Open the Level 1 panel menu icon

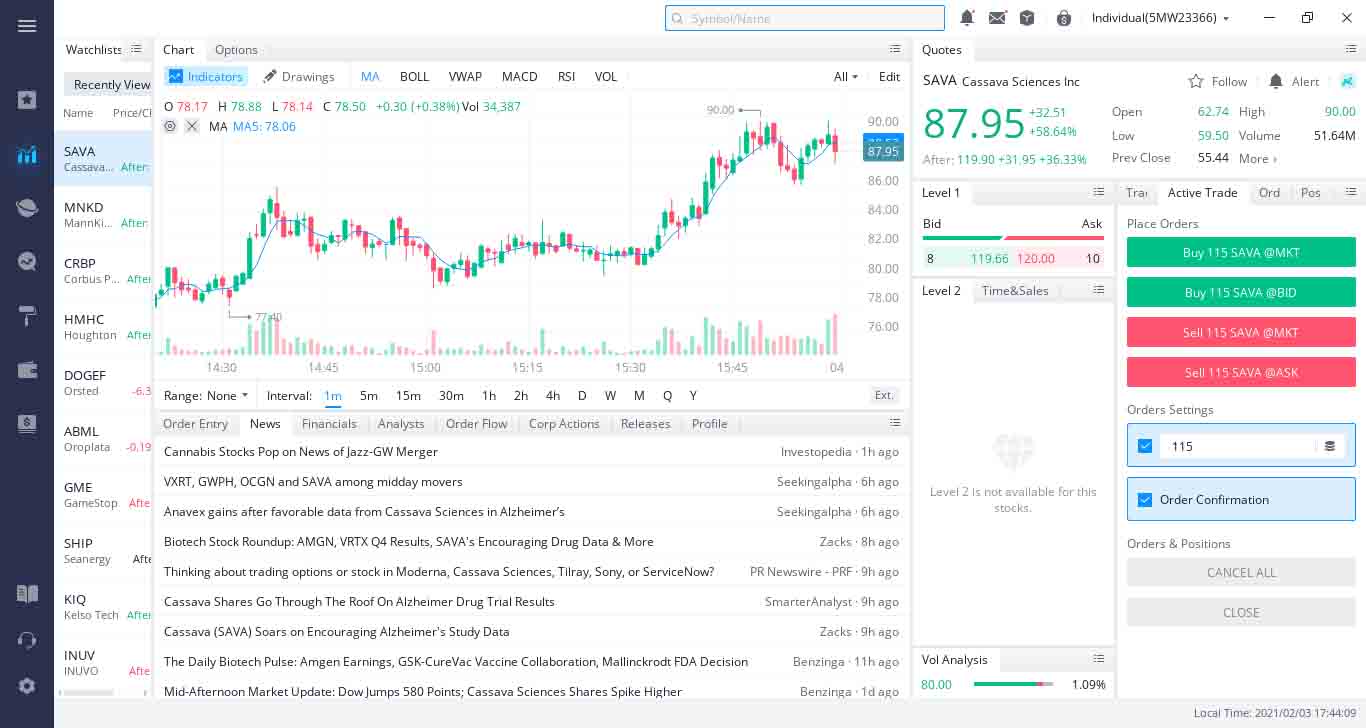(1099, 192)
